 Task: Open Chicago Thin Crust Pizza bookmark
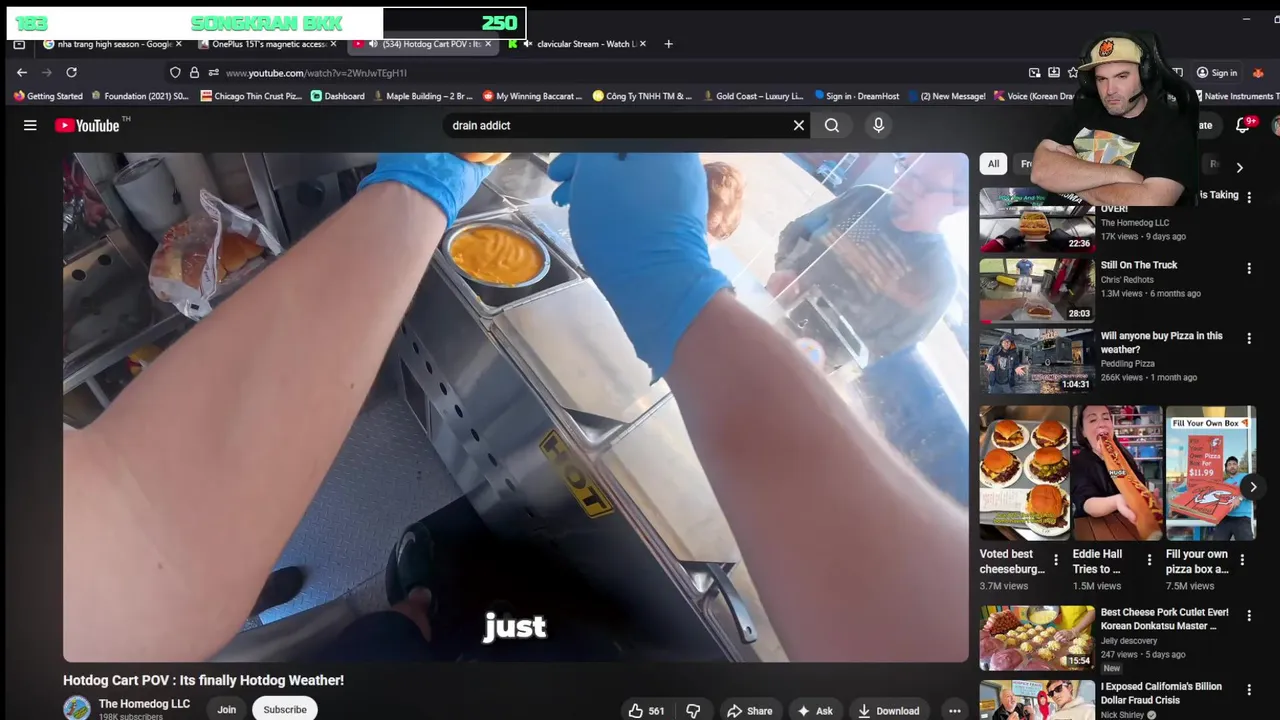point(251,96)
